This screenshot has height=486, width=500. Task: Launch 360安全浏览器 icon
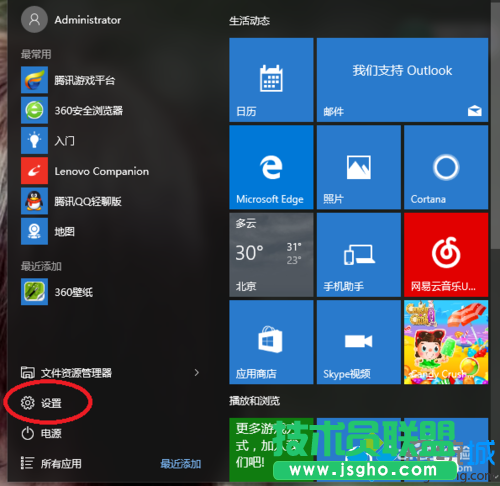pyautogui.click(x=34, y=110)
